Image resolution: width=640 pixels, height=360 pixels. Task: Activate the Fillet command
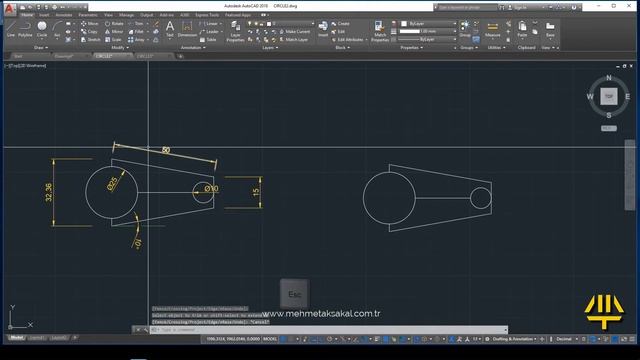click(x=136, y=31)
